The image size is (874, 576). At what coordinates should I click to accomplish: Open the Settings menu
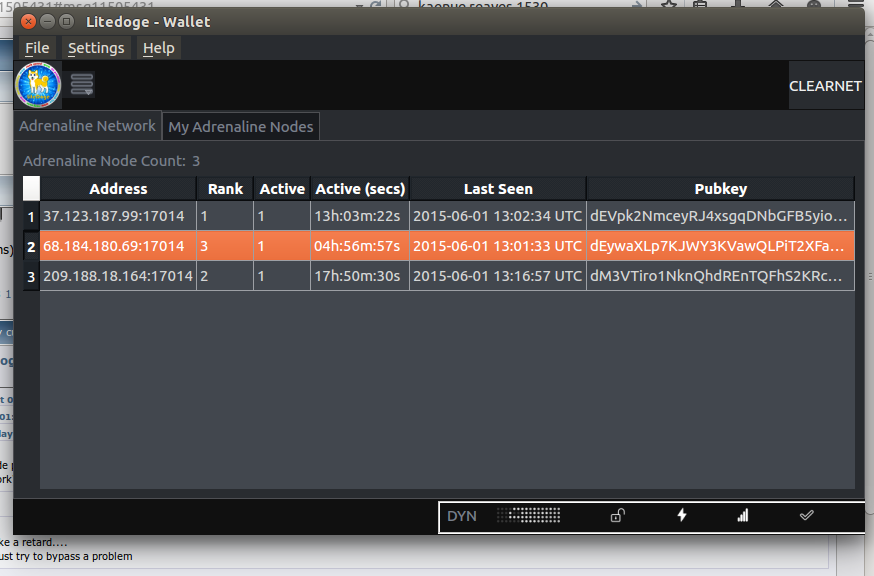tap(96, 48)
